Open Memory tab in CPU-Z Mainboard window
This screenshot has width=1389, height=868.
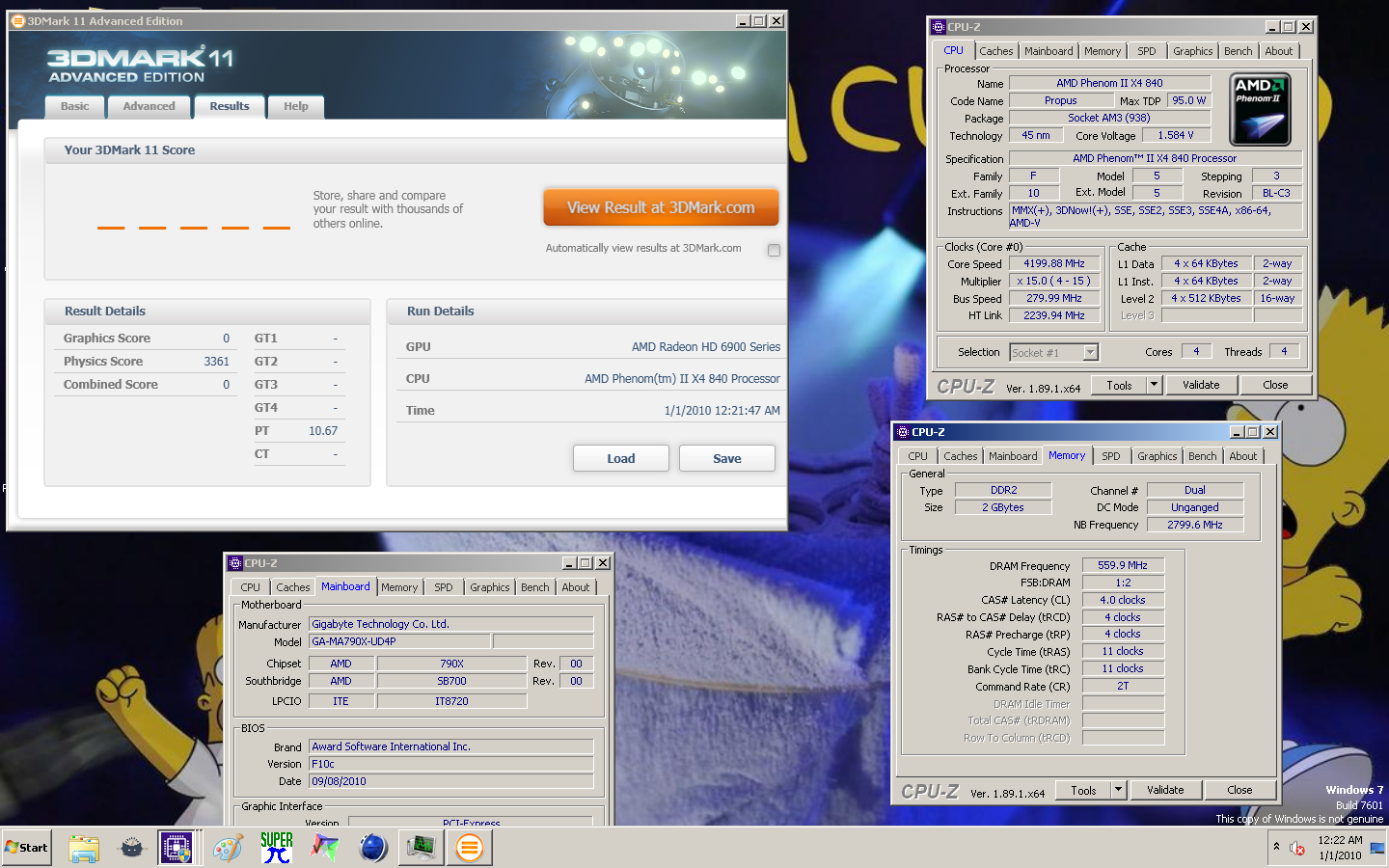(399, 587)
